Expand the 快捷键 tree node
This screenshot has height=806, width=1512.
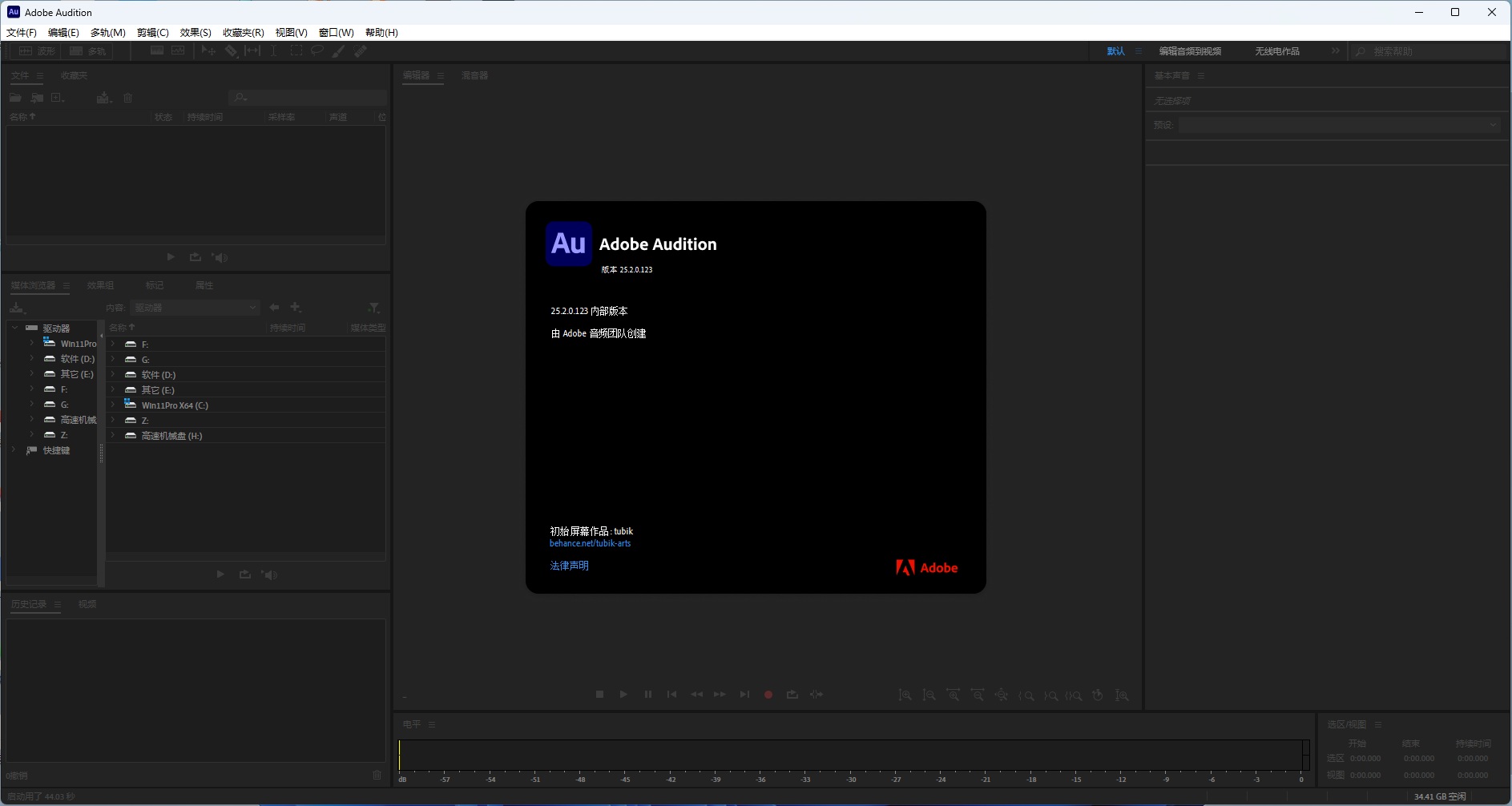click(x=14, y=449)
